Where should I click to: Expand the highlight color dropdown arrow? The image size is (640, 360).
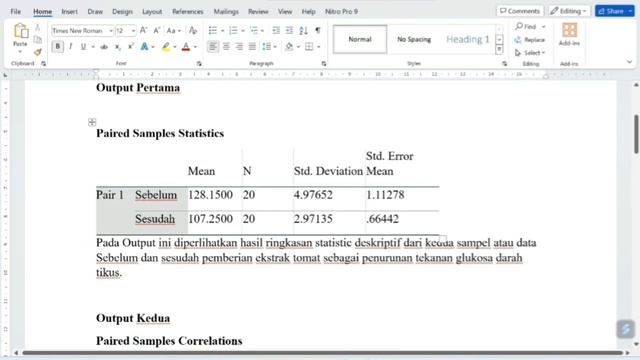175,47
